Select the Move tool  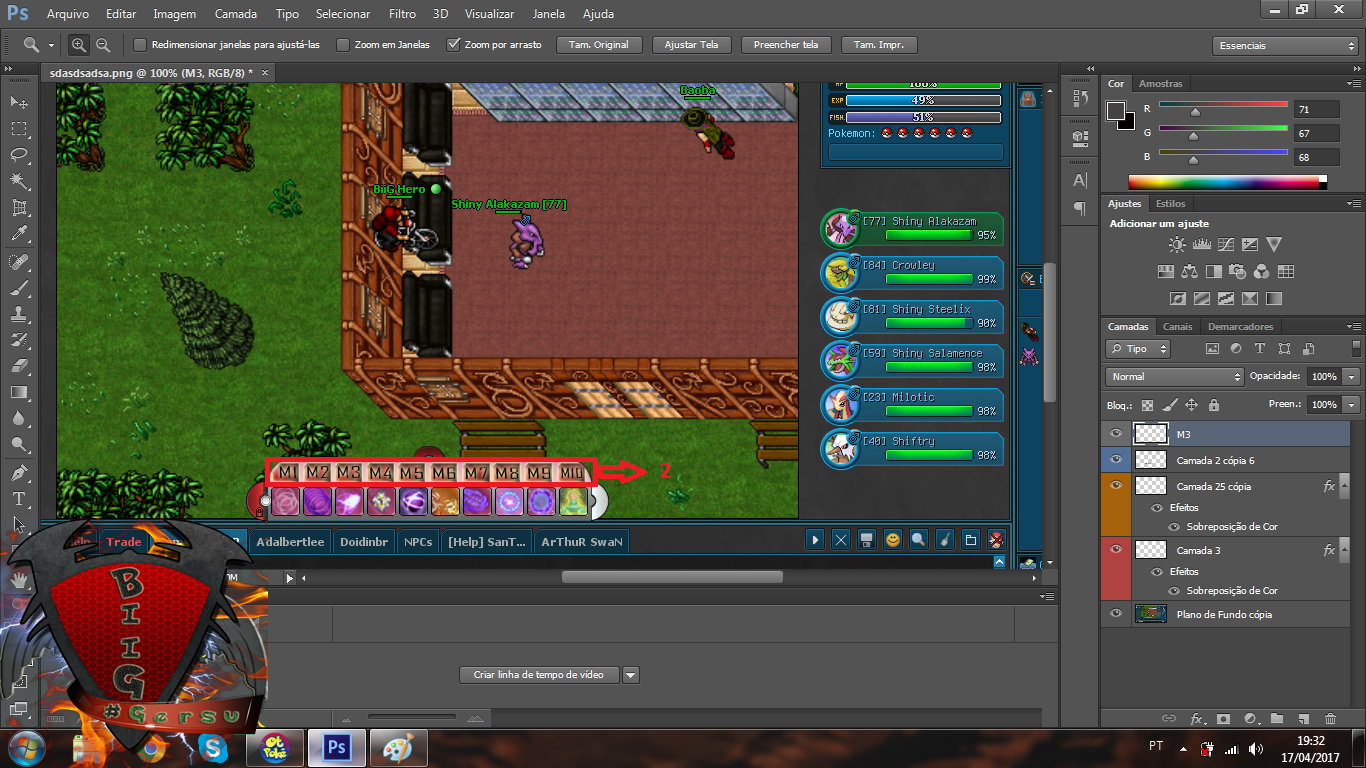[x=19, y=103]
